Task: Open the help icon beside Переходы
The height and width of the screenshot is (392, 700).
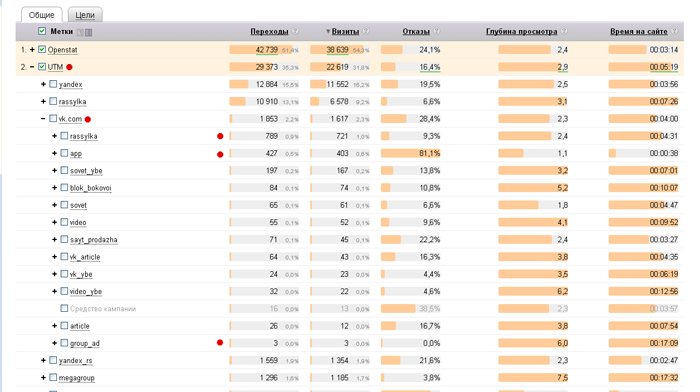Action: pos(295,31)
